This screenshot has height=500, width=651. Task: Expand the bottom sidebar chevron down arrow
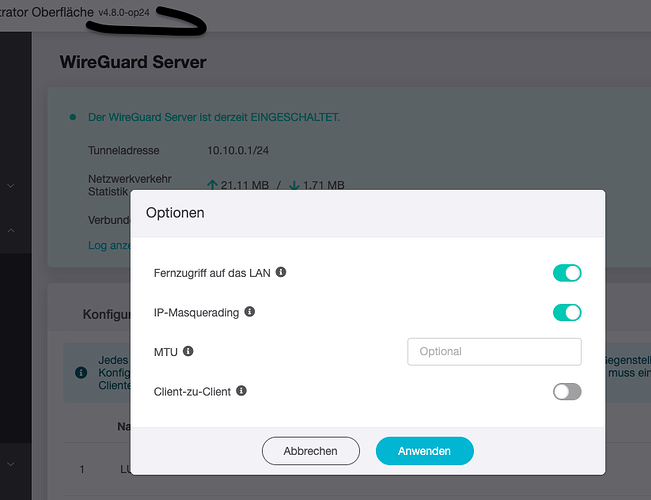pyautogui.click(x=11, y=464)
